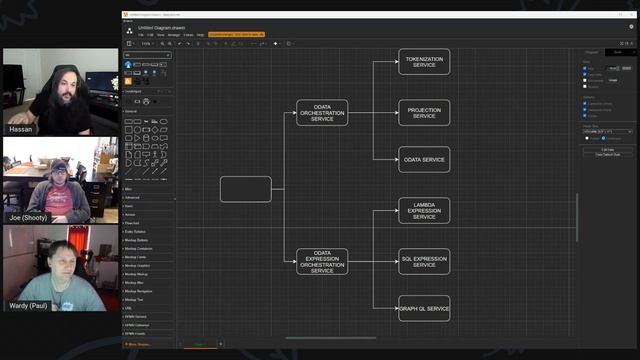Collapse the Scratchpad section
This screenshot has width=640, height=360.
[133, 91]
